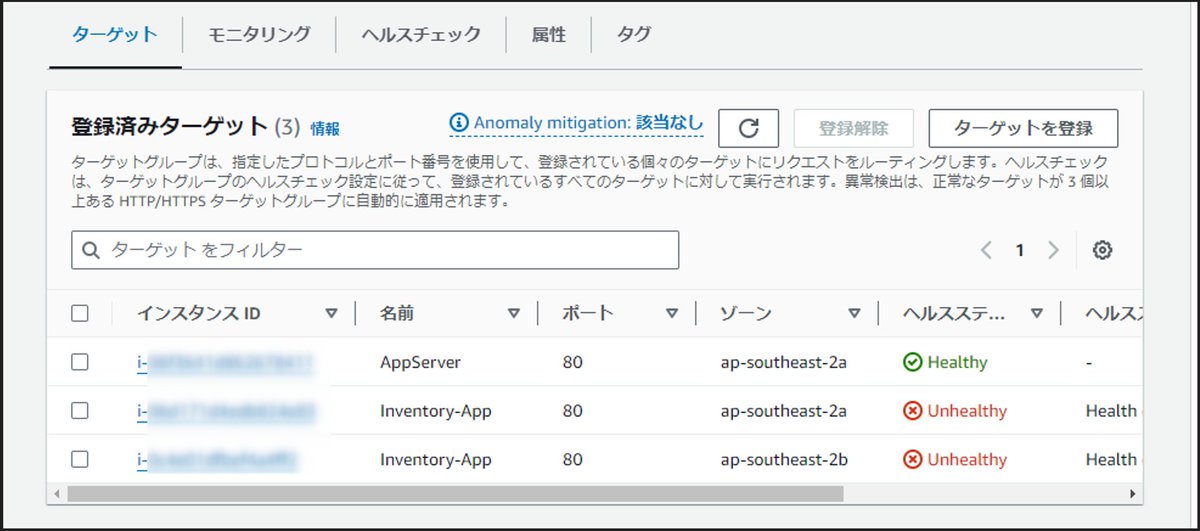Image resolution: width=1200 pixels, height=531 pixels.
Task: Open the 属性 tab
Action: pyautogui.click(x=549, y=34)
